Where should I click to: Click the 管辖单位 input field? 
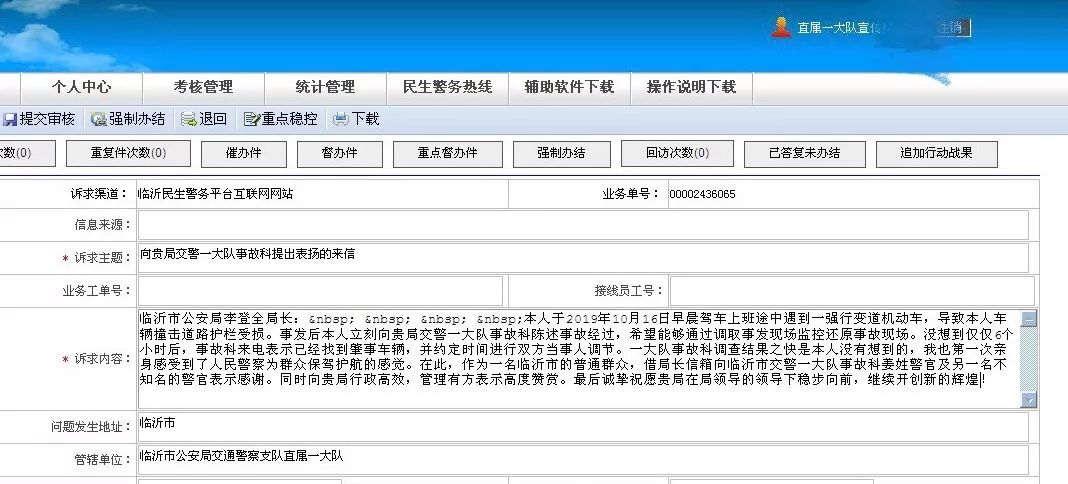tap(583, 459)
